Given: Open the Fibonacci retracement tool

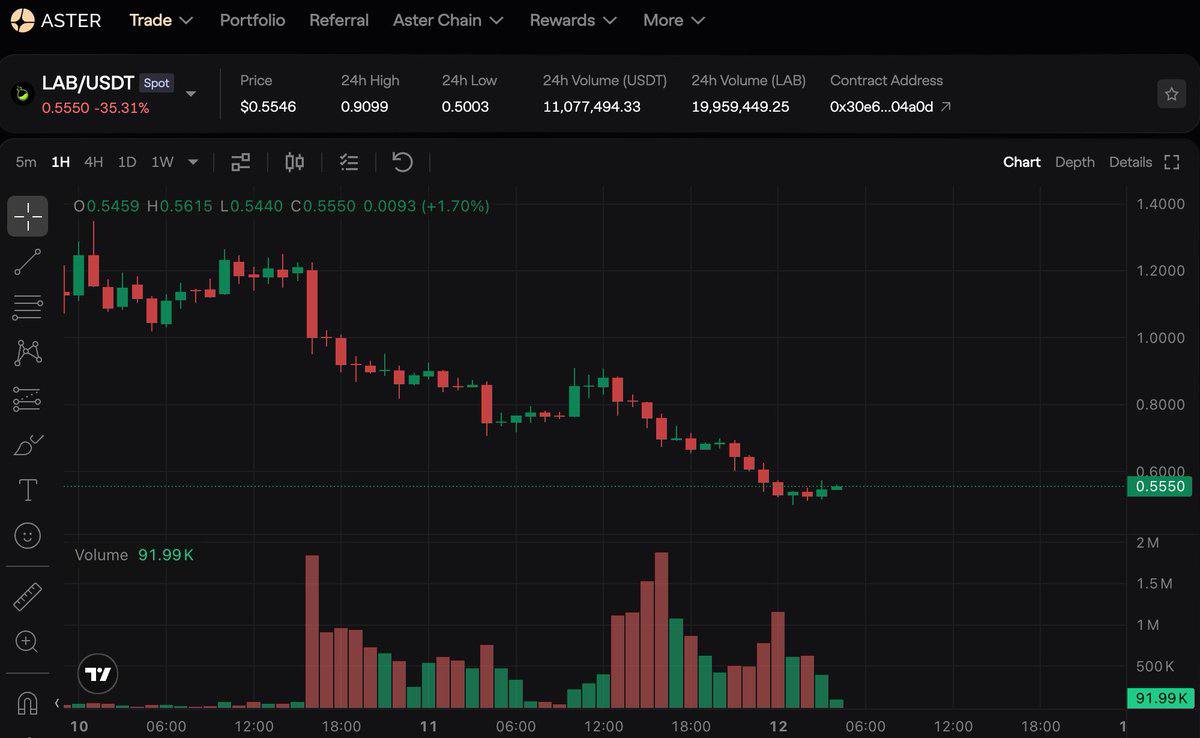Looking at the screenshot, I should pyautogui.click(x=28, y=307).
